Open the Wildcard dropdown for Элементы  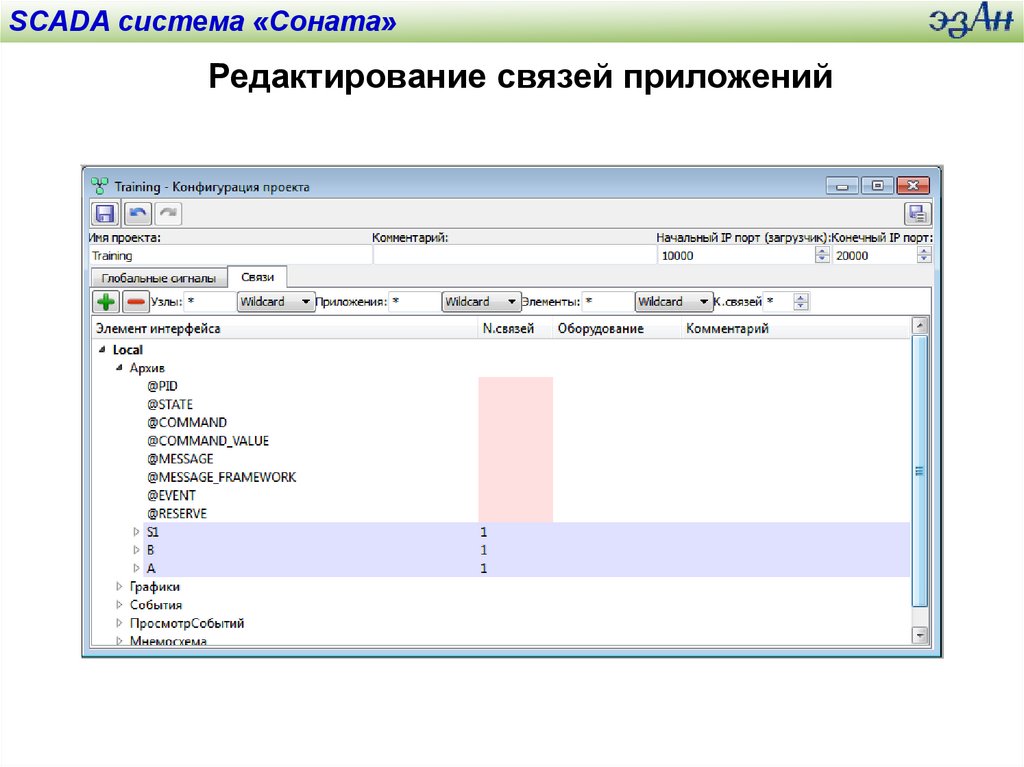point(674,301)
